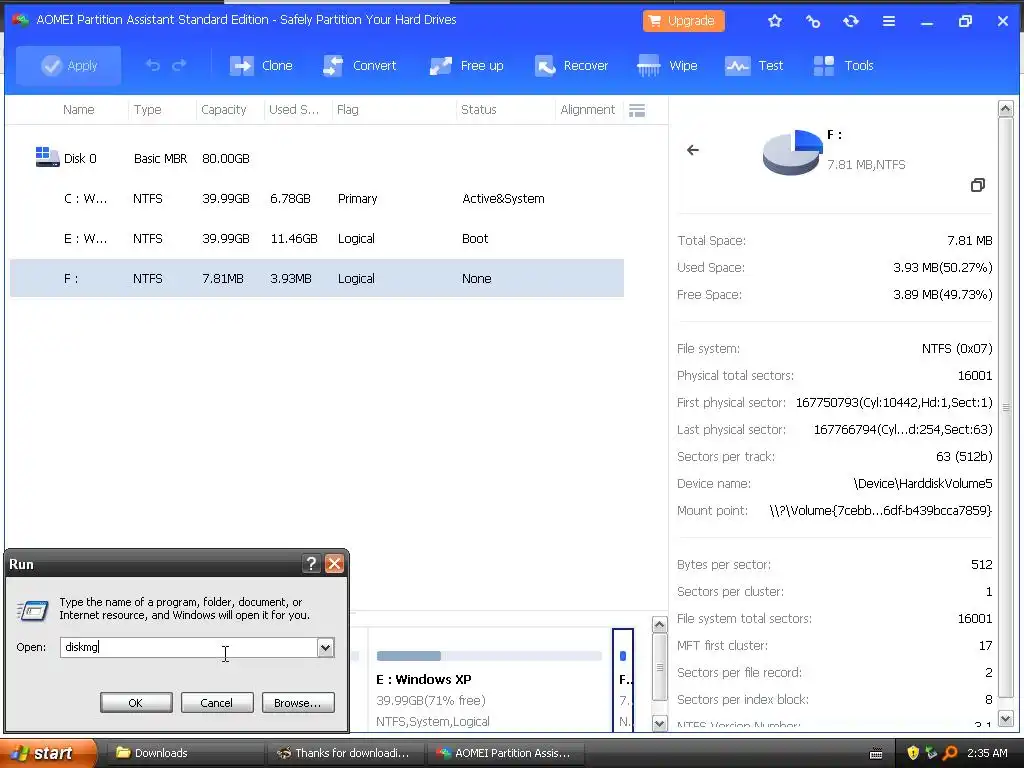Image resolution: width=1024 pixels, height=768 pixels.
Task: Click properties panel scrollbar down arrow
Action: (x=1006, y=718)
